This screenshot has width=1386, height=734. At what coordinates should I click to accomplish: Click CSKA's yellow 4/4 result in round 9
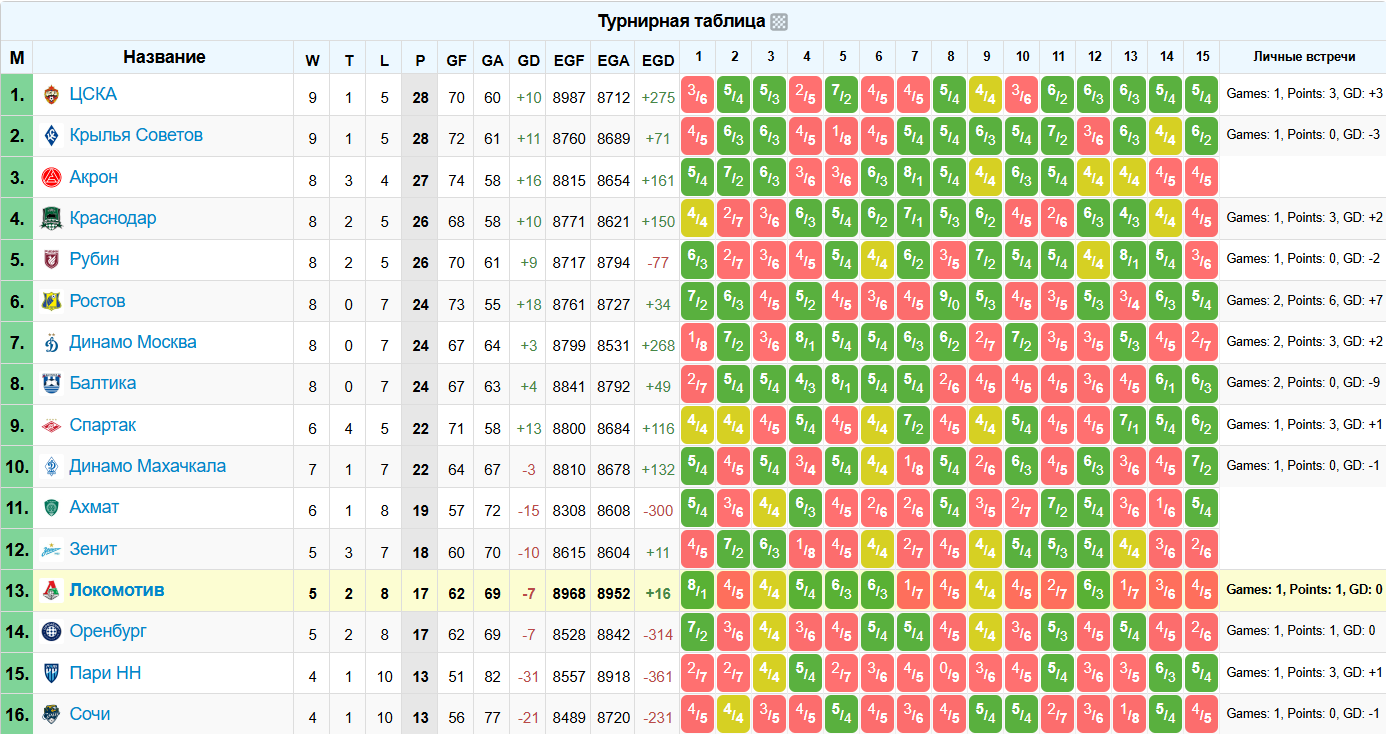click(985, 95)
